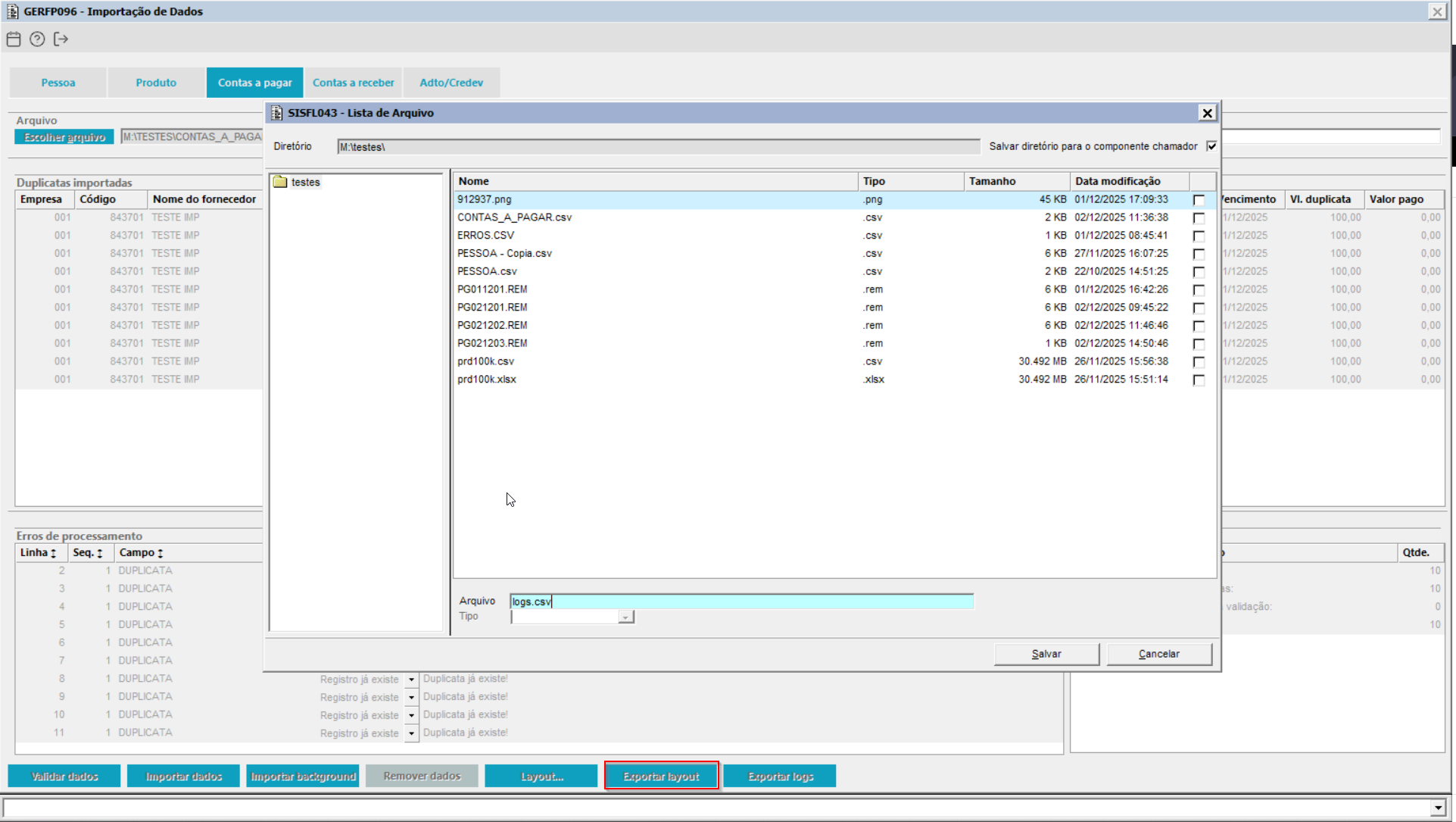Viewport: 1456px width, 822px height.
Task: Switch to the Contas a receber tab
Action: pyautogui.click(x=354, y=83)
